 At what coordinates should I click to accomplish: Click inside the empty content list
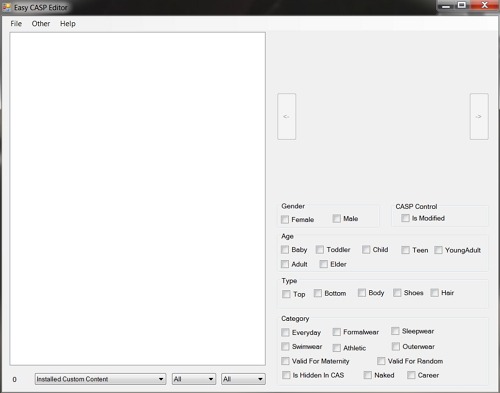(138, 199)
